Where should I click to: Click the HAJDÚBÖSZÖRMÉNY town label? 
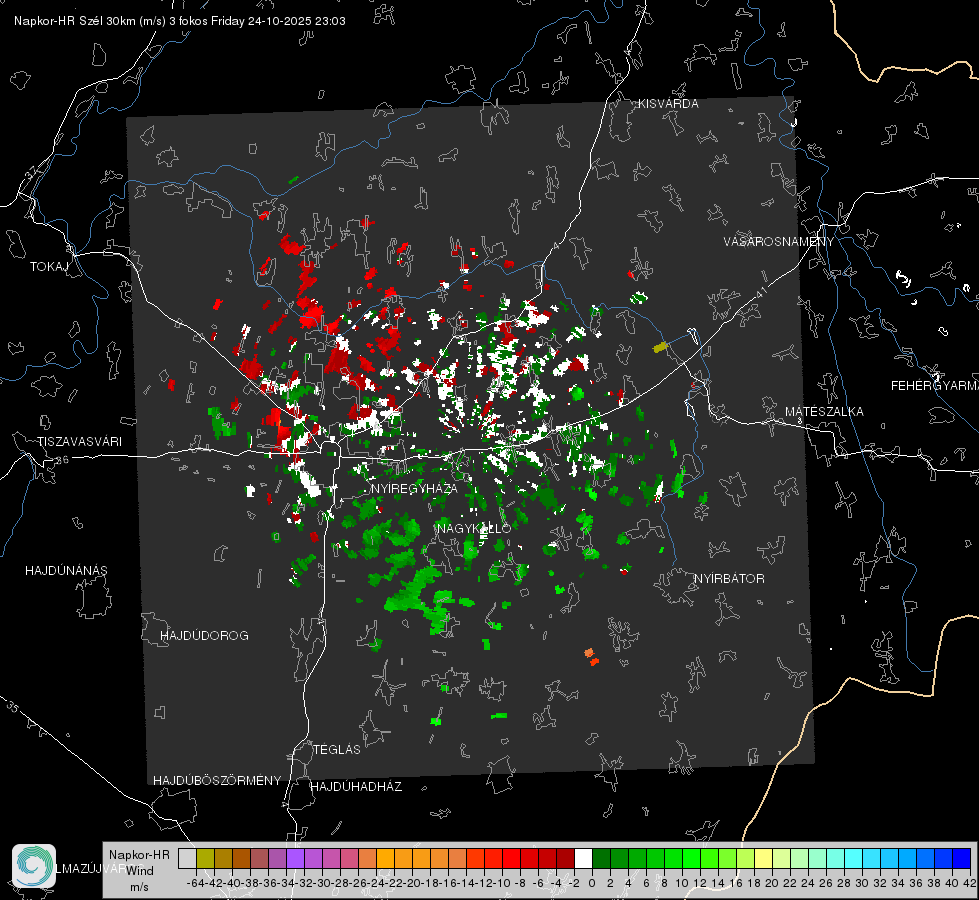(217, 781)
